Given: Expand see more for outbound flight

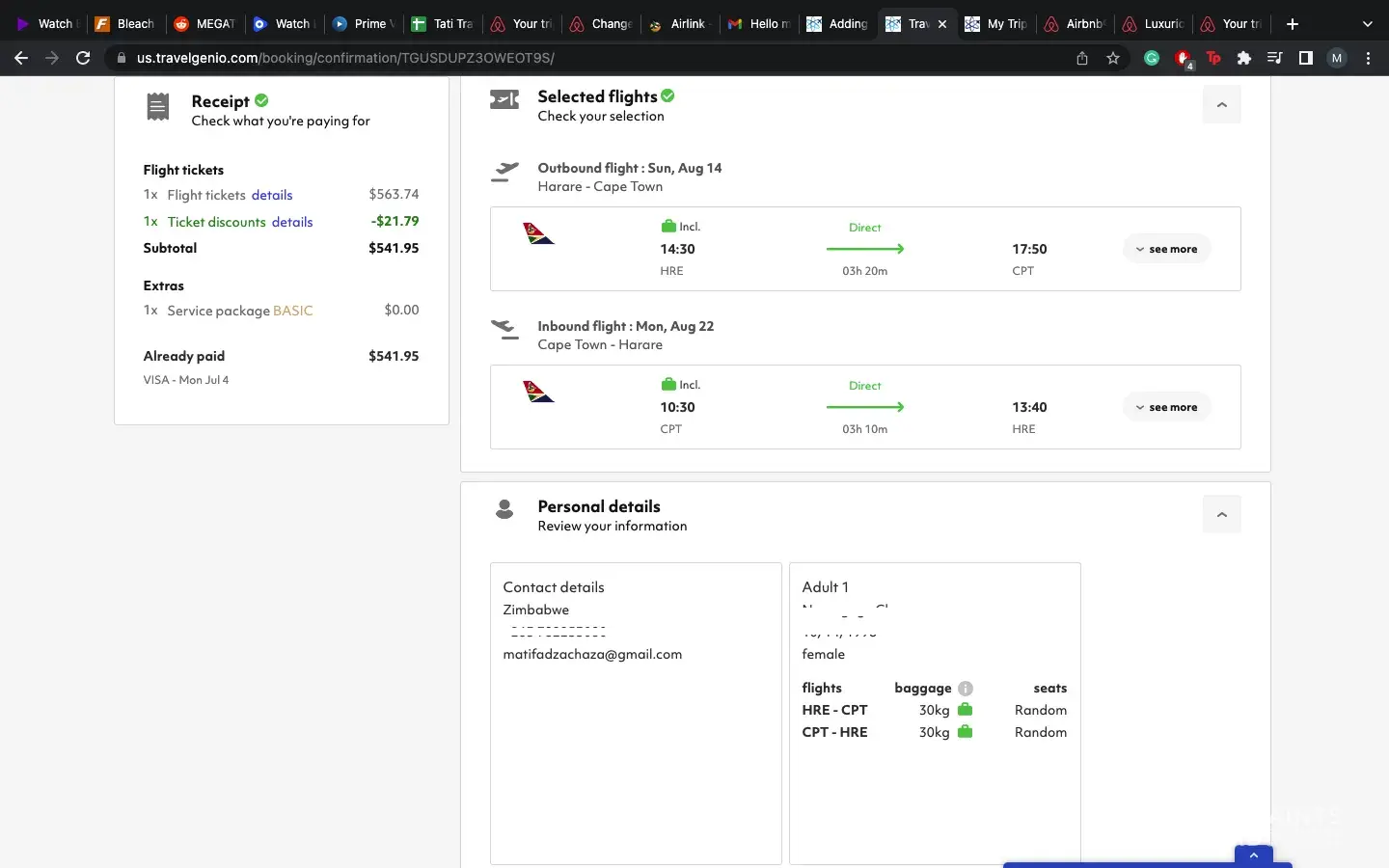Looking at the screenshot, I should click(x=1166, y=249).
